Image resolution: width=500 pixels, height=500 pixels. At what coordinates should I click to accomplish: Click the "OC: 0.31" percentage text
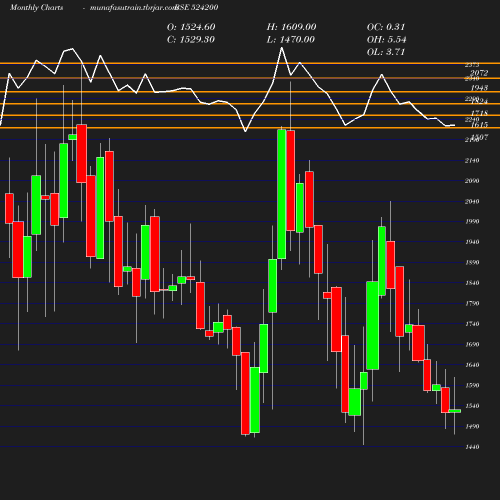tap(386, 27)
